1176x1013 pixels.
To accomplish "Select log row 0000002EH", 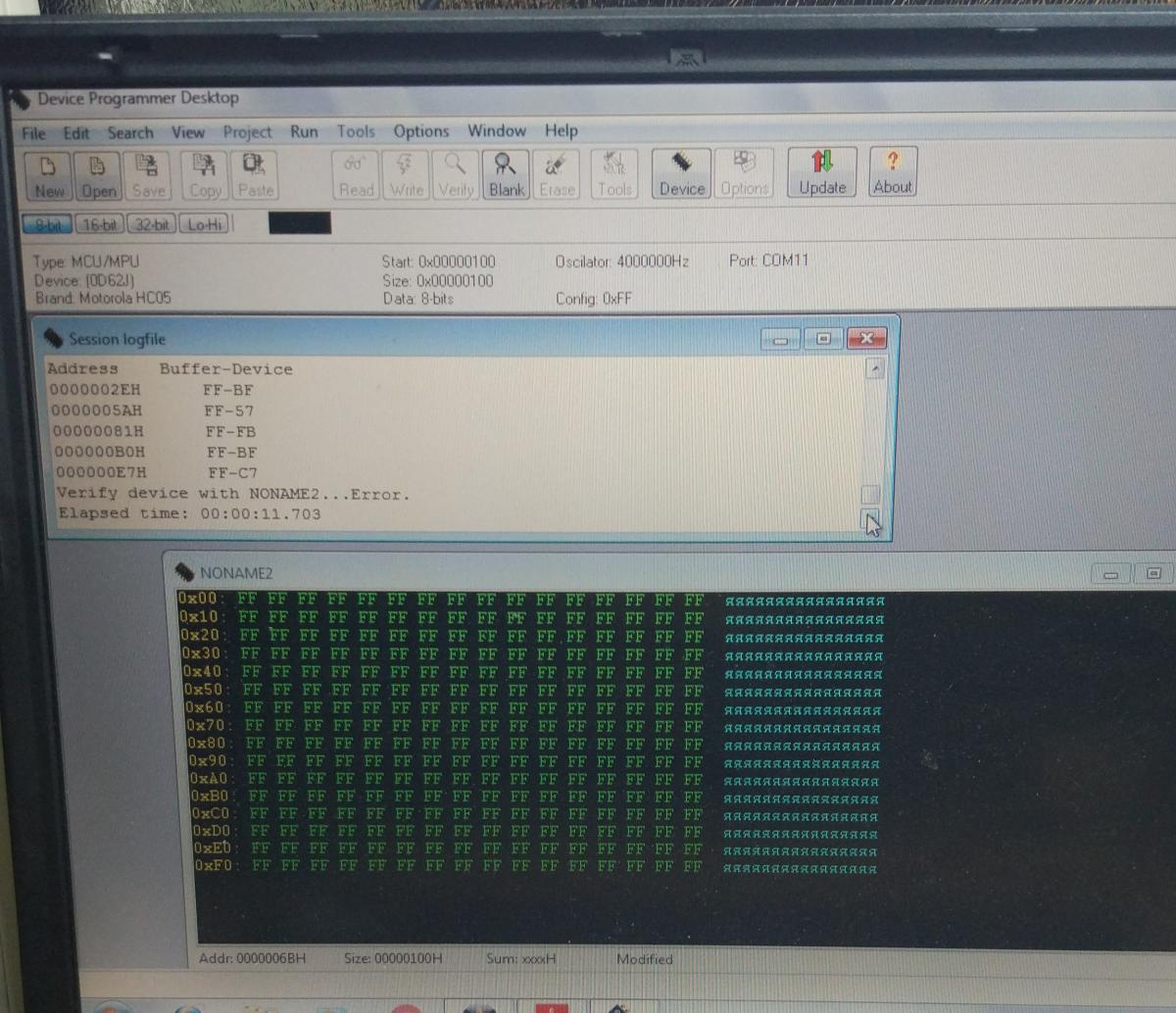I will tap(152, 390).
